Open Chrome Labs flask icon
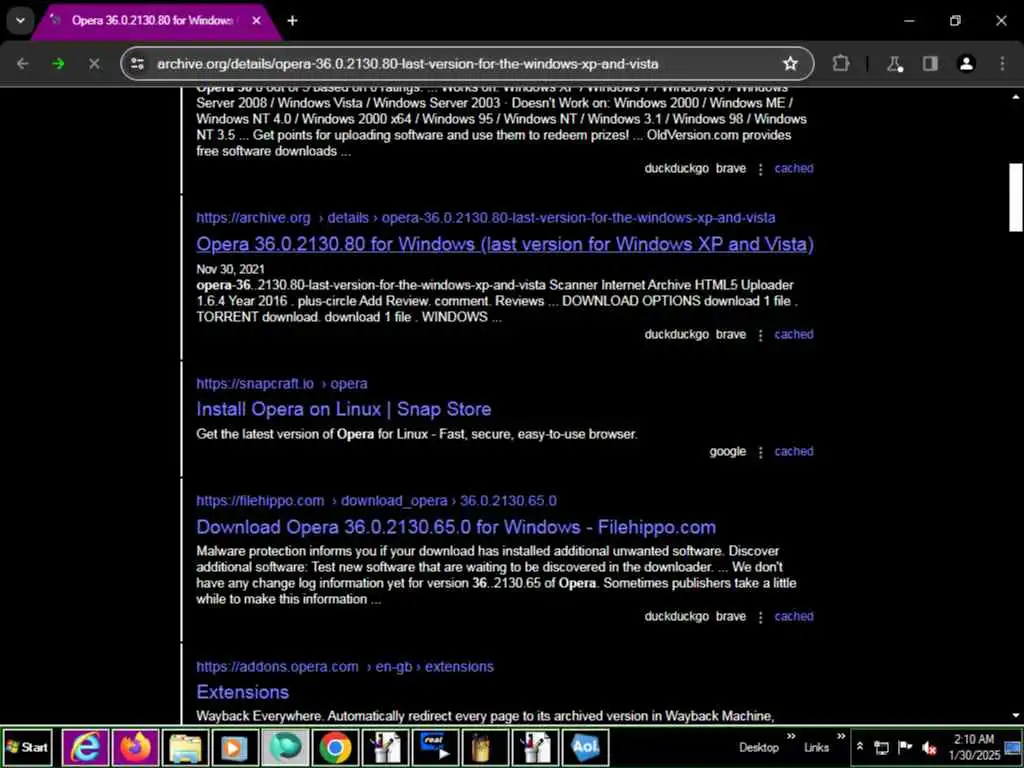The image size is (1024, 768). [x=895, y=63]
